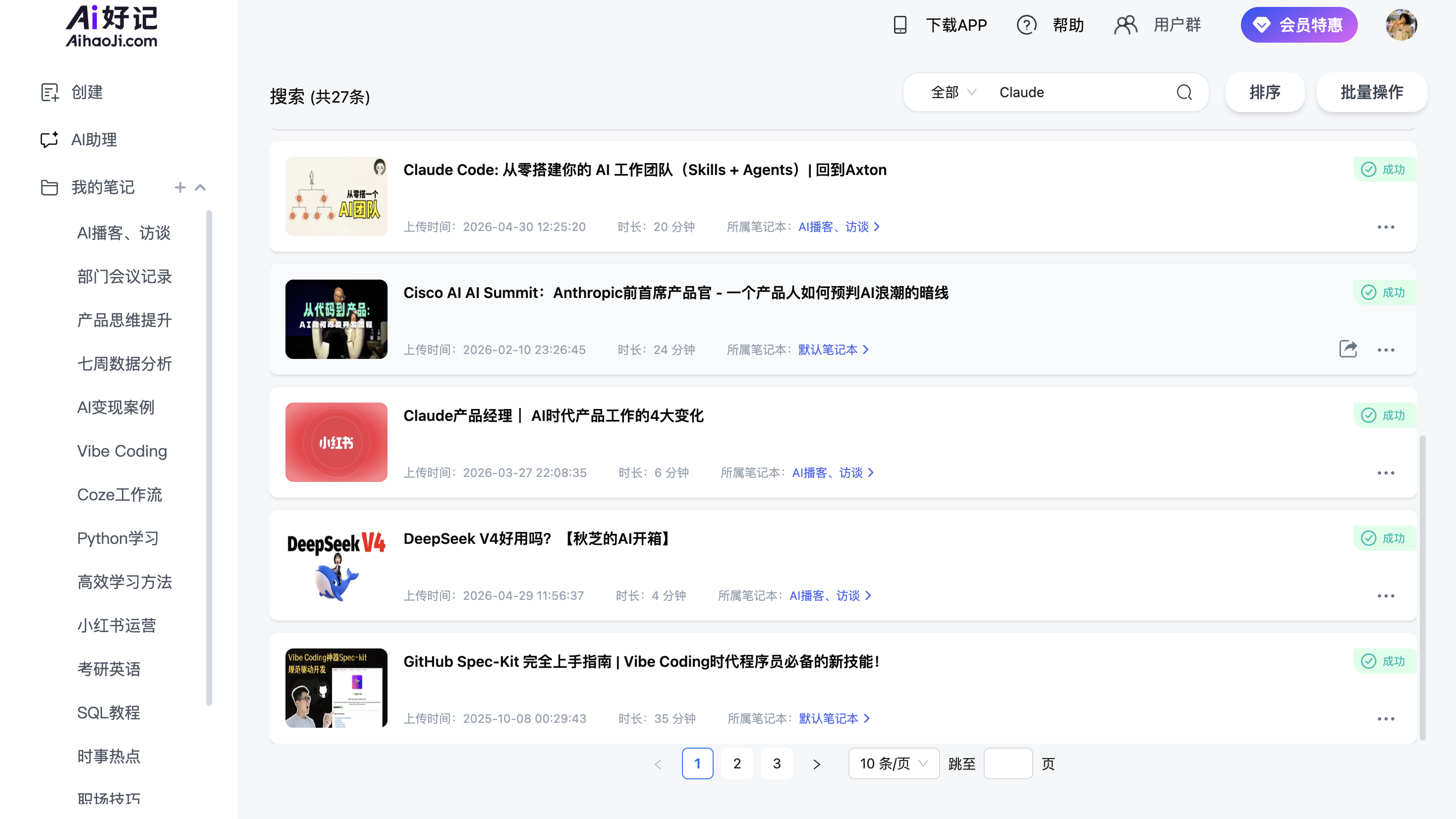
Task: Open the DeepSeek V4 whale thumbnail
Action: point(336,565)
